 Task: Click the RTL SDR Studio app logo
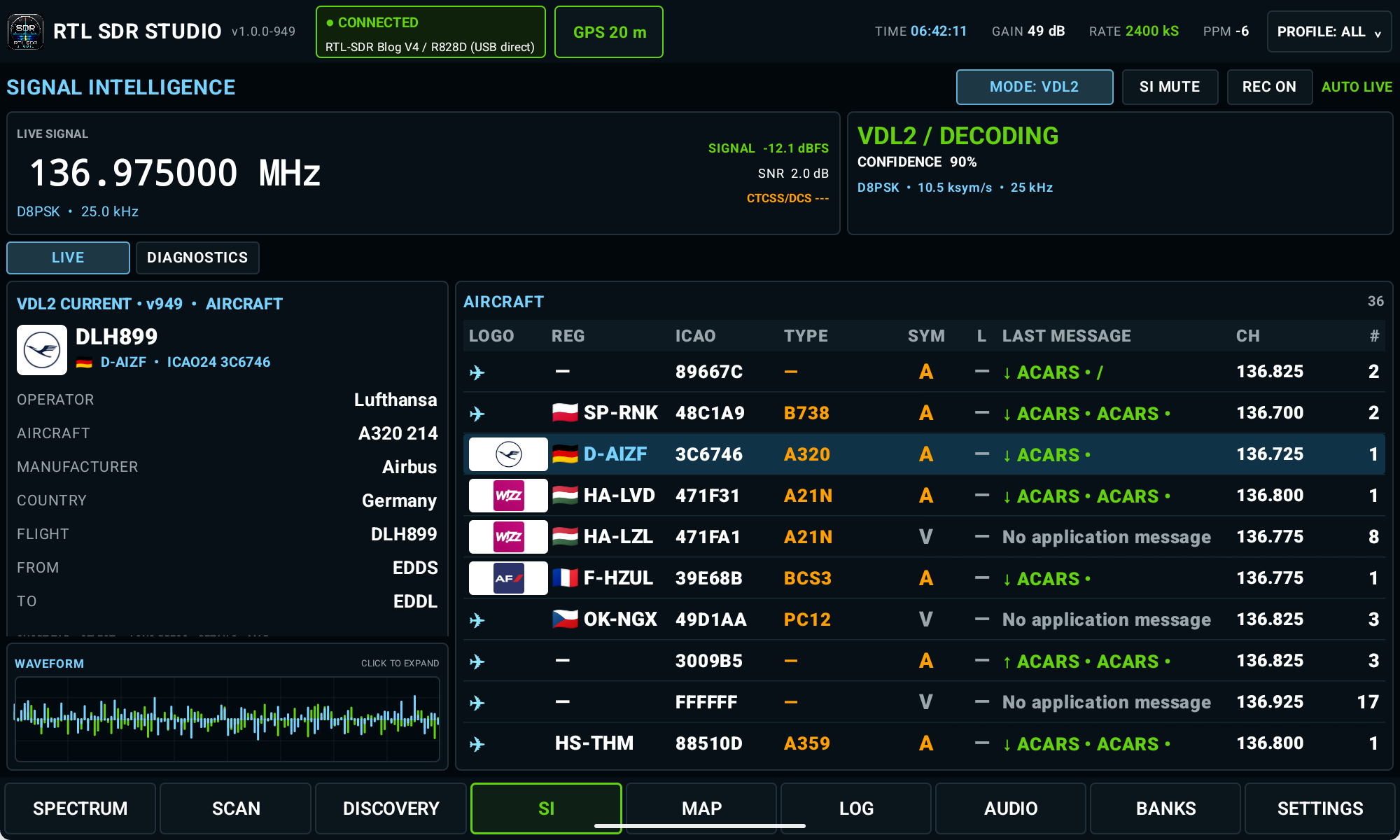pyautogui.click(x=25, y=31)
